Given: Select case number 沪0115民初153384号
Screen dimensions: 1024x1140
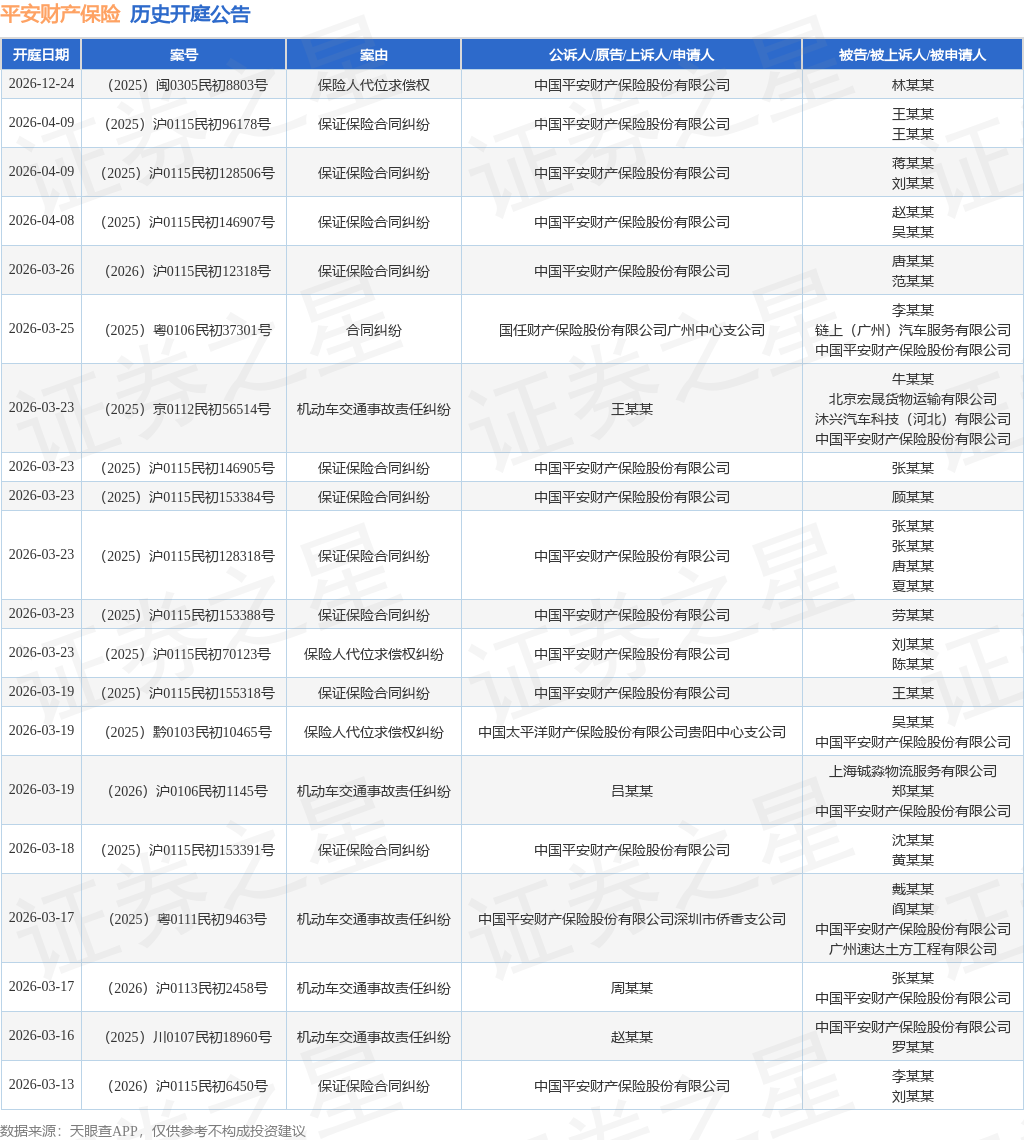Looking at the screenshot, I should coord(188,497).
